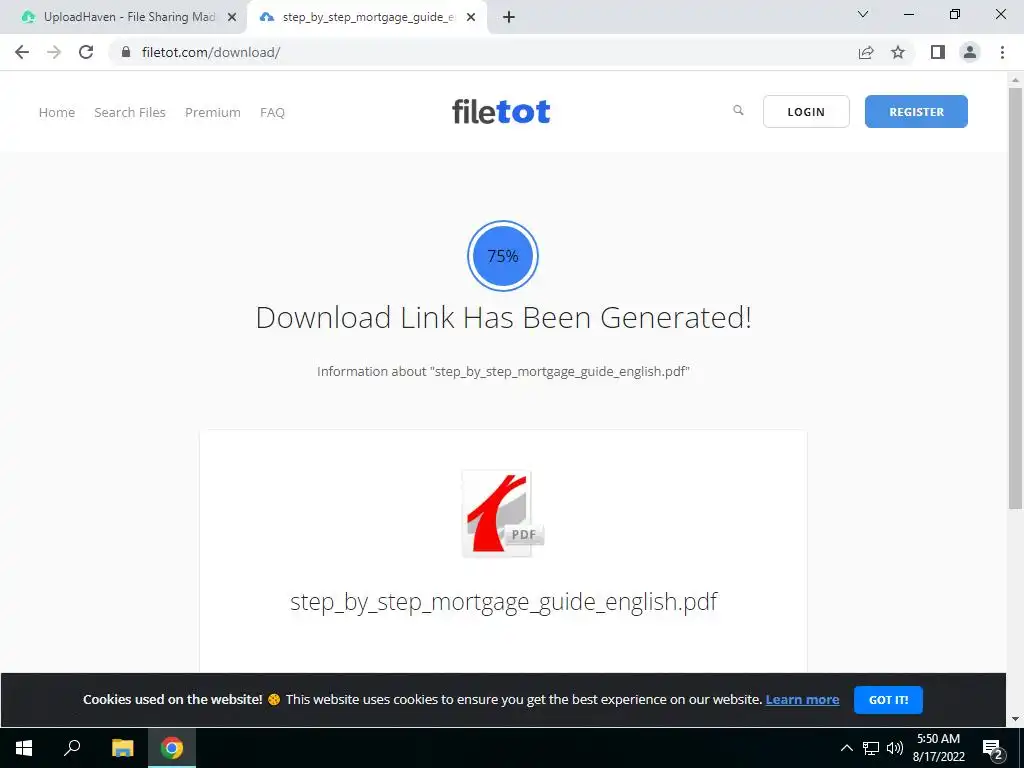Toggle the Chrome side panel icon
This screenshot has height=768, width=1024.
tap(938, 52)
